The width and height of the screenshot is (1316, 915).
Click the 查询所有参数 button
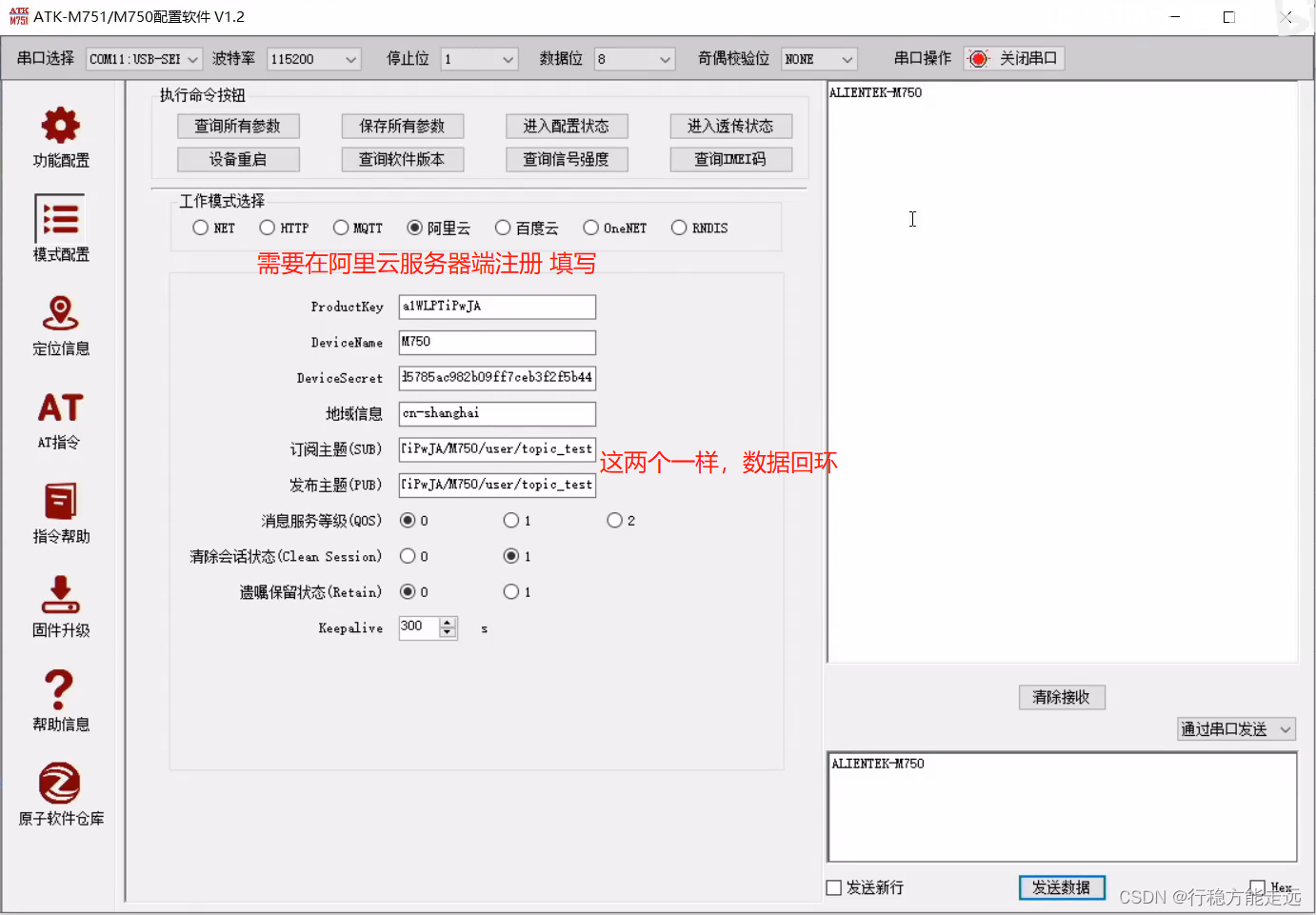tap(238, 126)
